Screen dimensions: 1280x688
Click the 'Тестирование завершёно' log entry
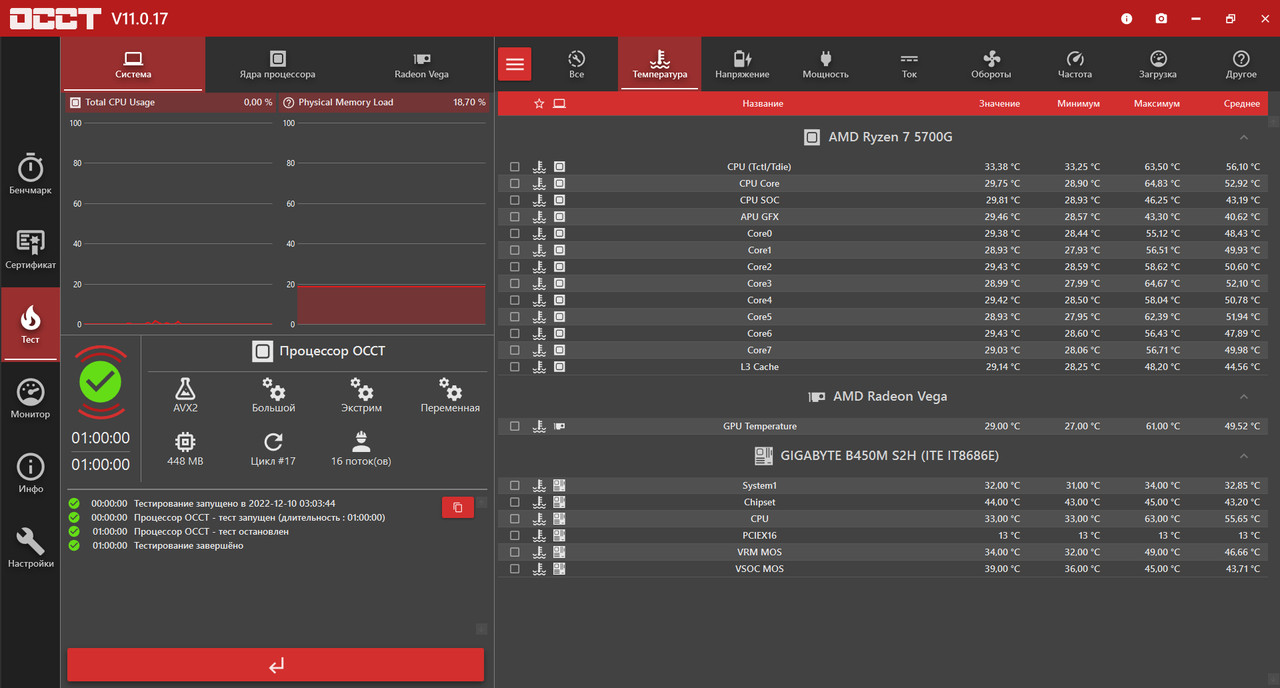[189, 546]
